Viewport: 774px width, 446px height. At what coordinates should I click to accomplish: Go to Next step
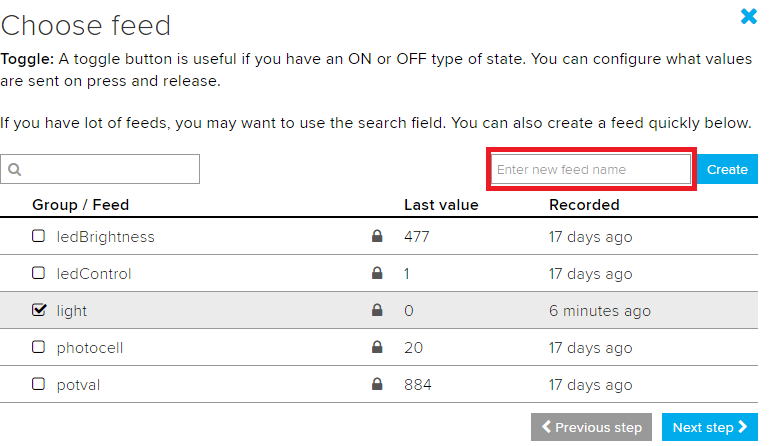coord(709,427)
